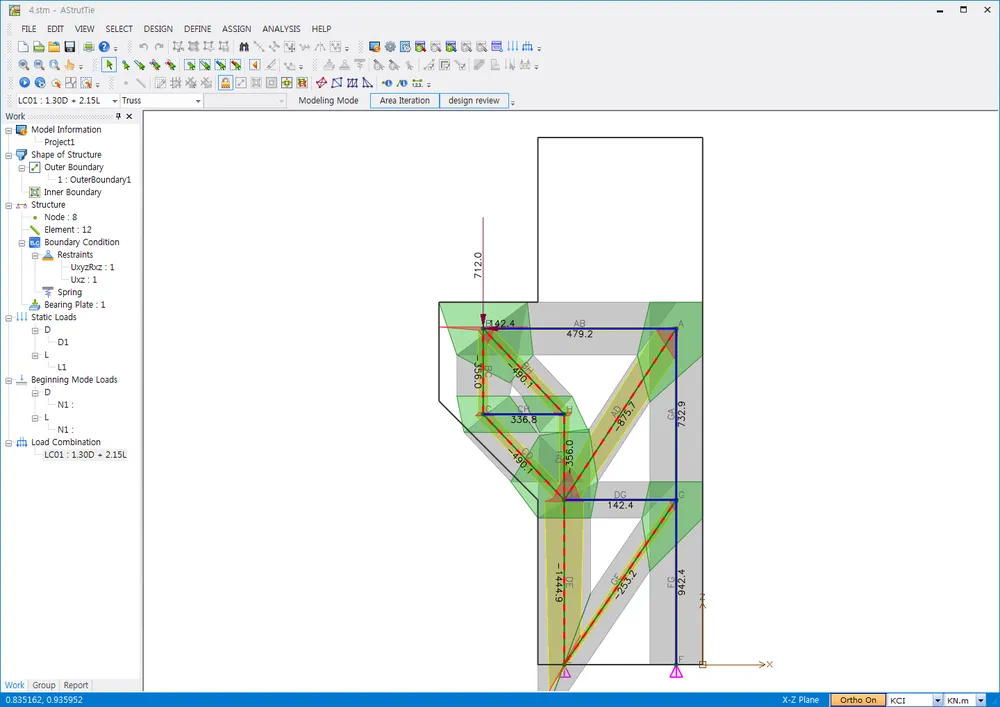
Task: Click the UxyzRxz : 1 restraint row
Action: pos(92,267)
